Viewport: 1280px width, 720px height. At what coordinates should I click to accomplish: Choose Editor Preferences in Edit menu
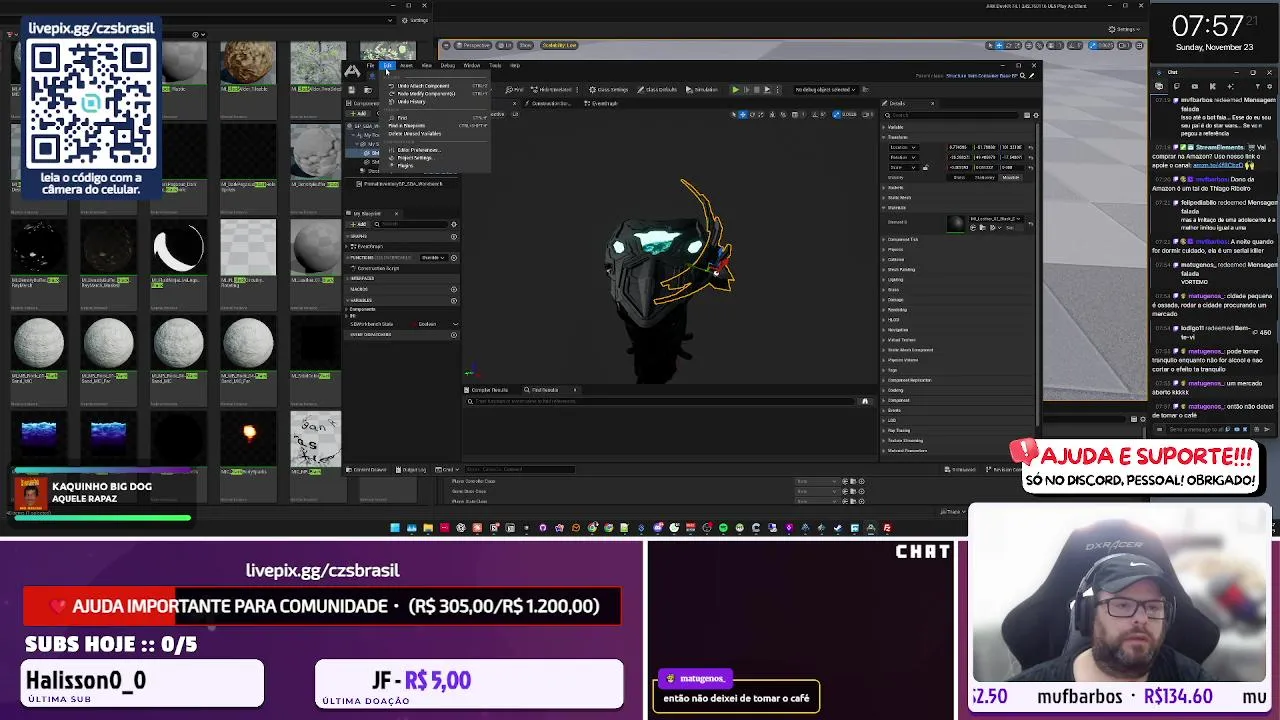tap(419, 150)
